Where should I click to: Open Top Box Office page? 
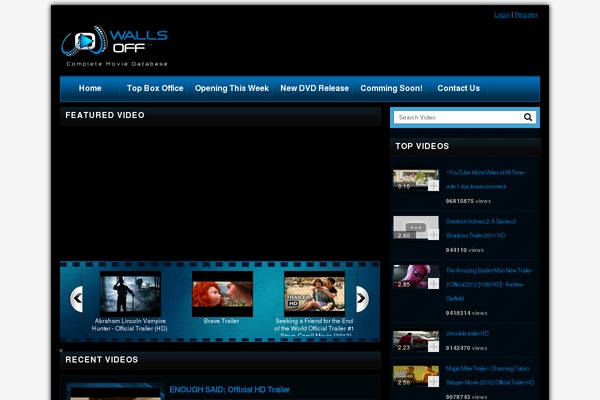pos(155,88)
